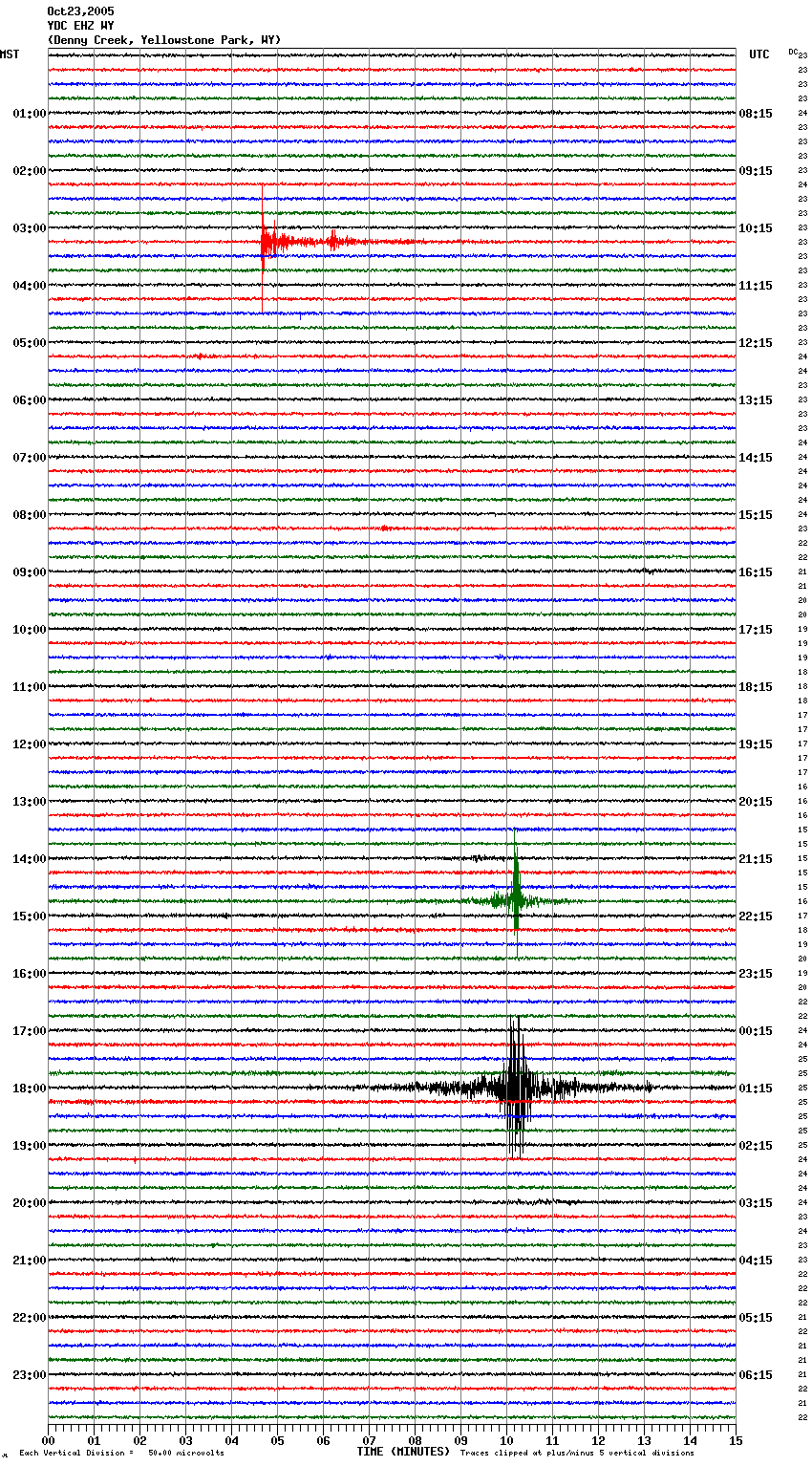This screenshot has width=812, height=1466.
Task: Select the 02:00 MST hour label
Action: tap(30, 171)
